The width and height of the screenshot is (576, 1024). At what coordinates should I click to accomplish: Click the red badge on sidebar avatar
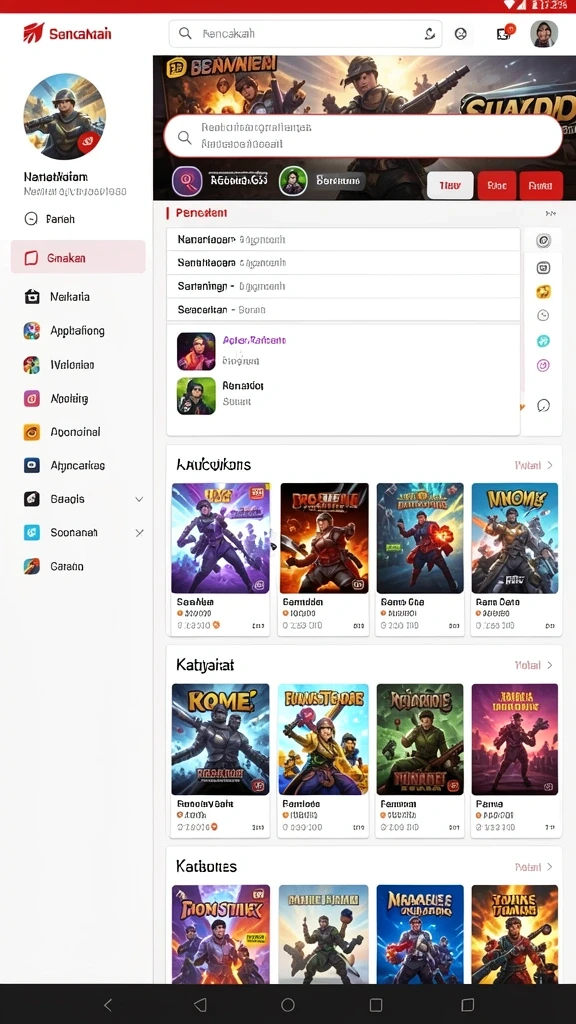pyautogui.click(x=89, y=142)
